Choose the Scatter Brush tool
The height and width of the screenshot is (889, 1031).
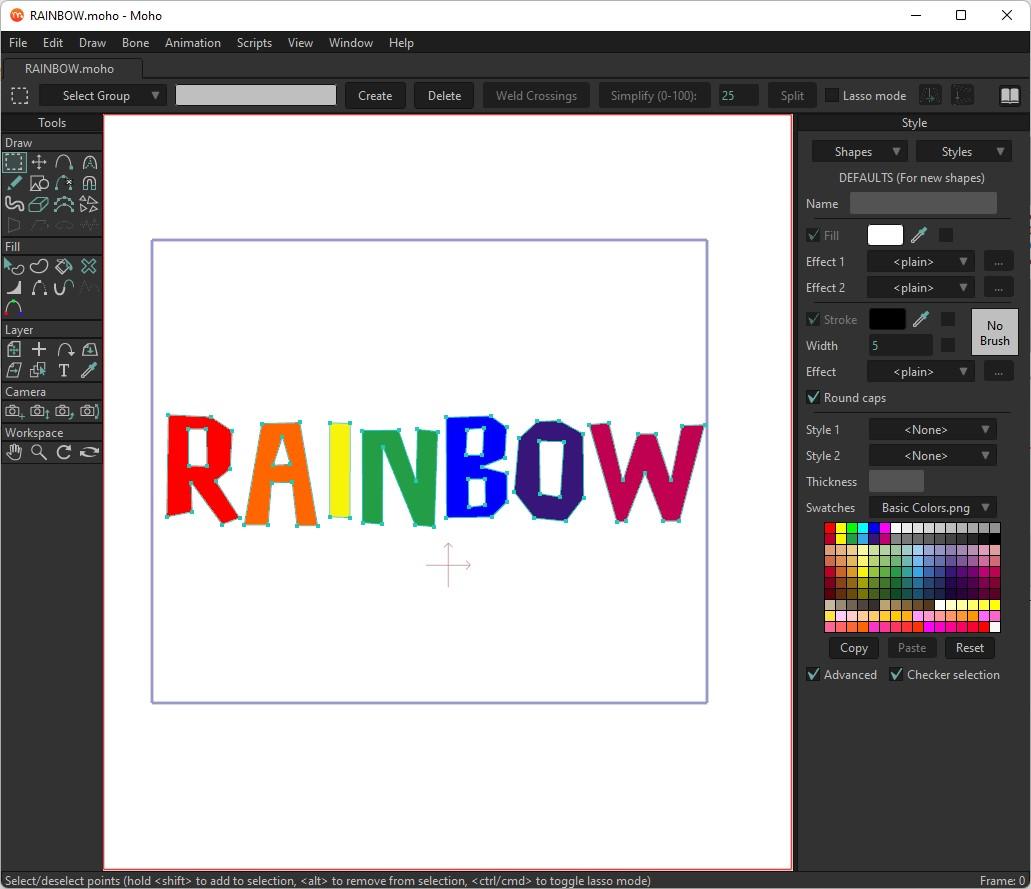coord(89,204)
